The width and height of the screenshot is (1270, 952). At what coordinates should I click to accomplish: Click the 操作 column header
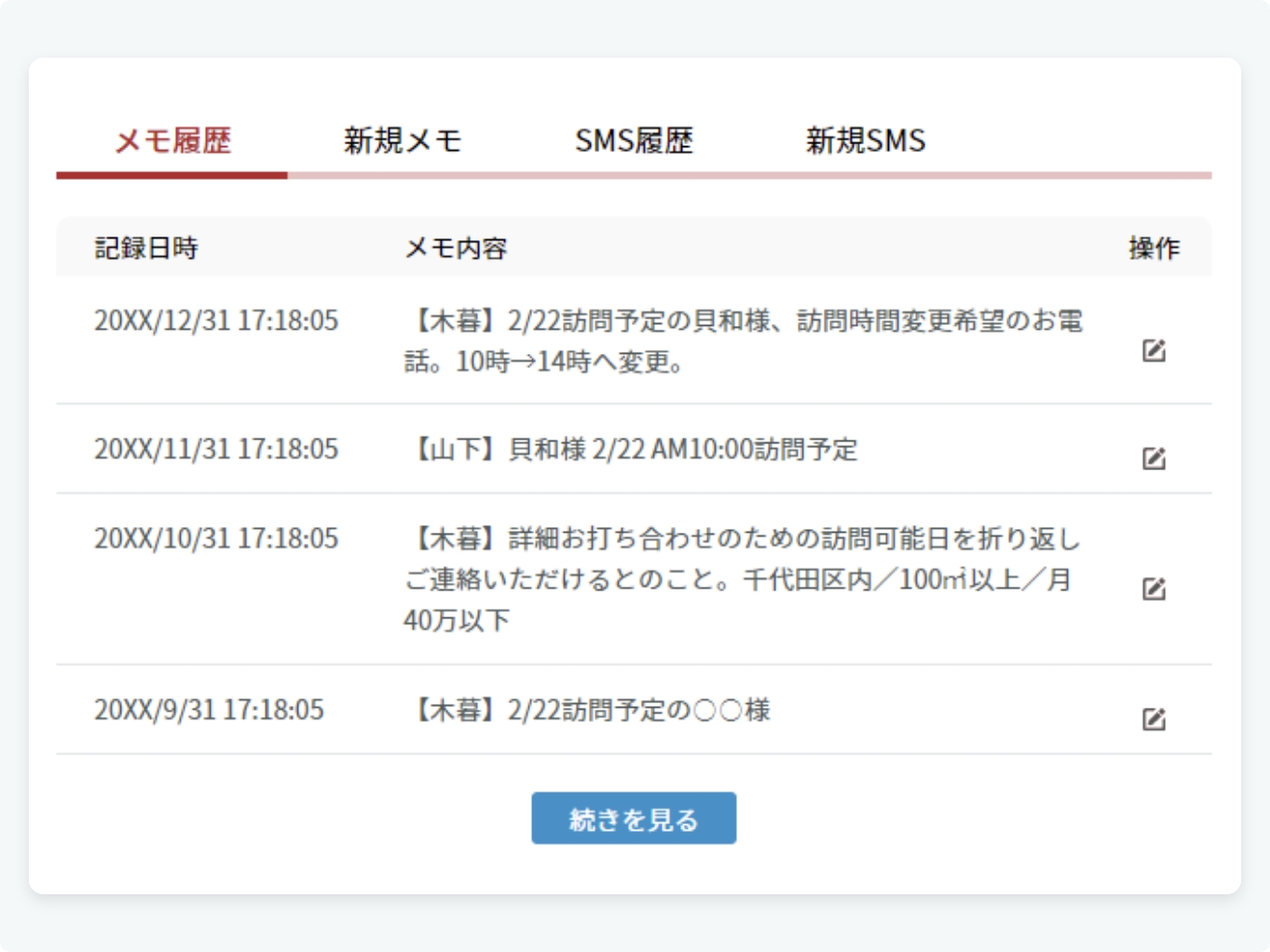1154,248
